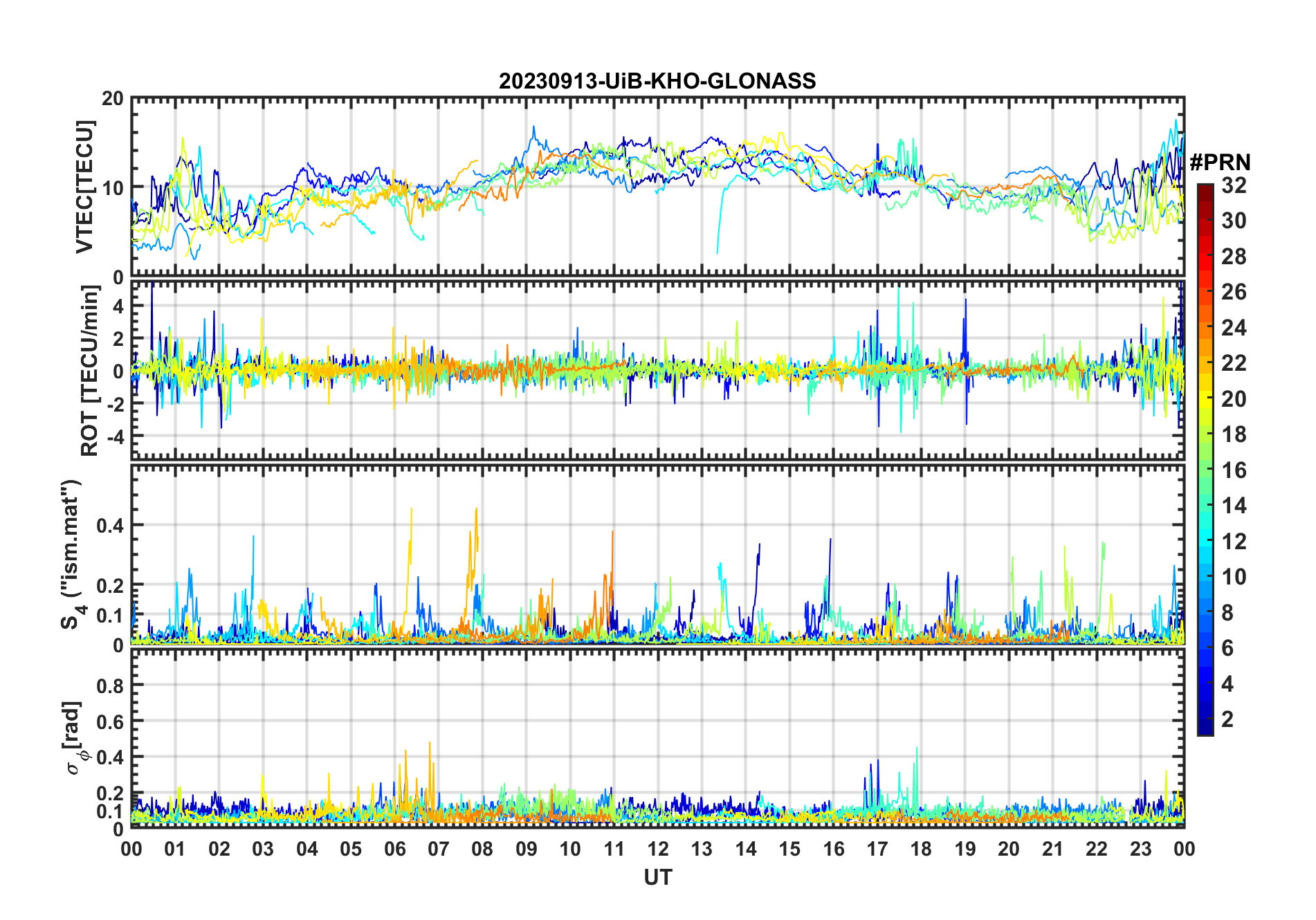Click hour 20 on the UT axis
The image size is (1316, 920).
pos(1009,849)
